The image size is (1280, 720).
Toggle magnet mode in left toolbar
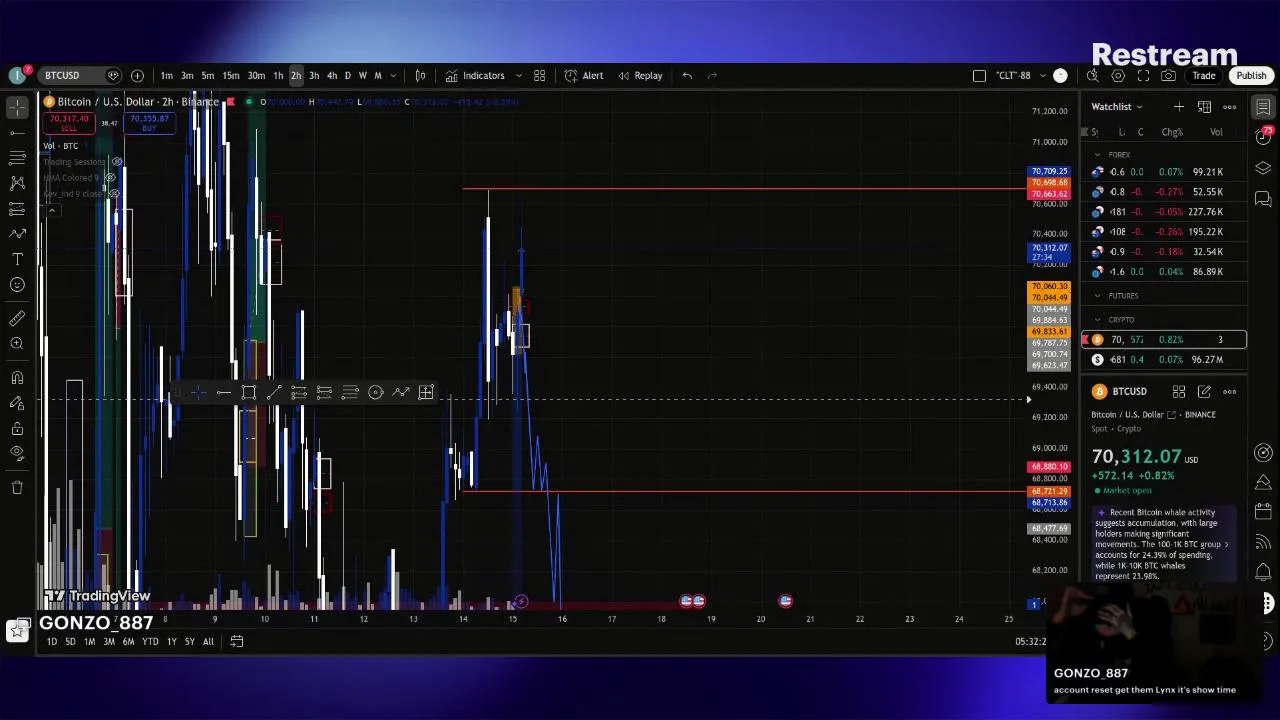point(17,378)
